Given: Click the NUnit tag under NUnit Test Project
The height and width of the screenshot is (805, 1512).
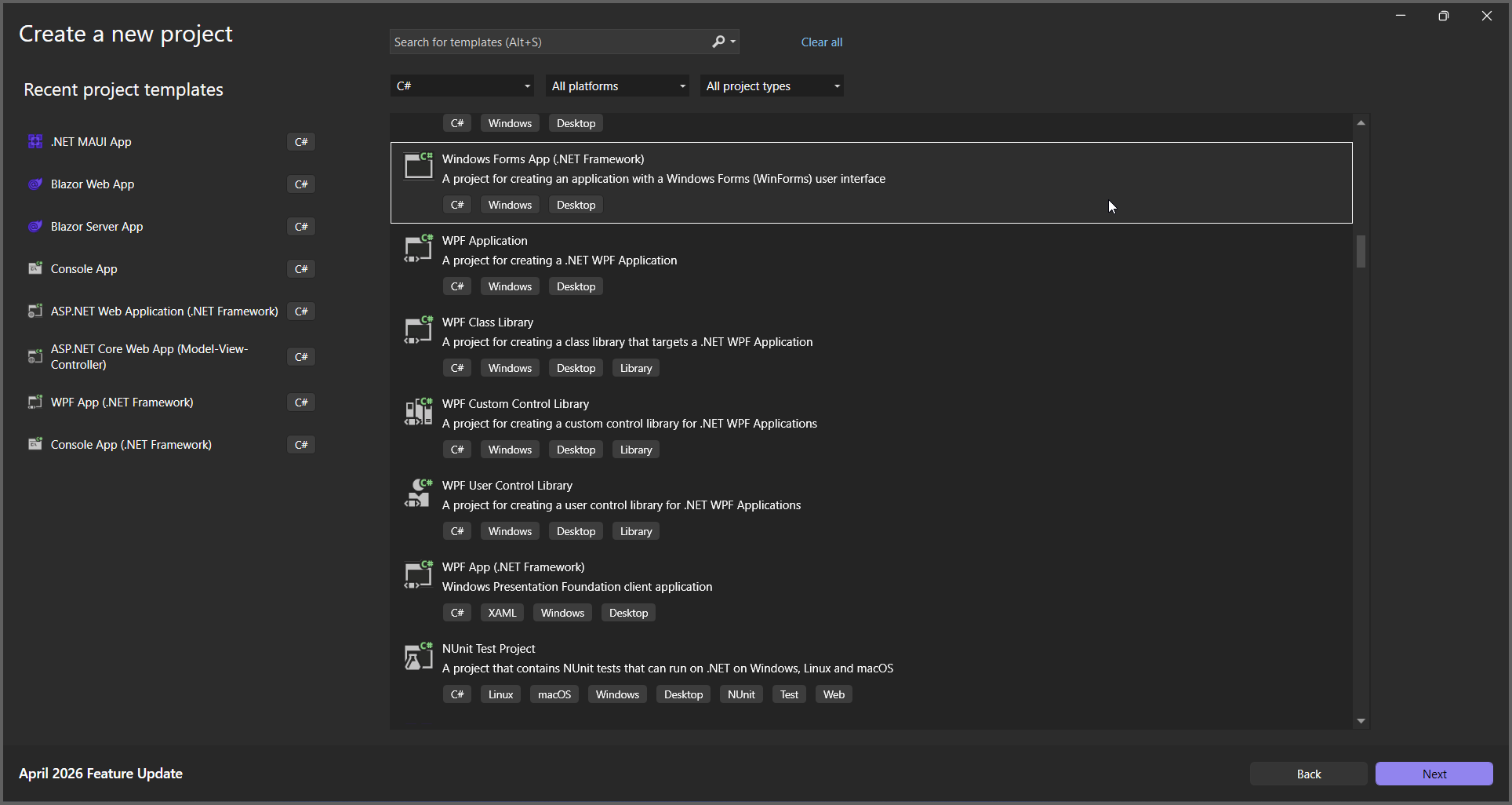Looking at the screenshot, I should tap(741, 694).
